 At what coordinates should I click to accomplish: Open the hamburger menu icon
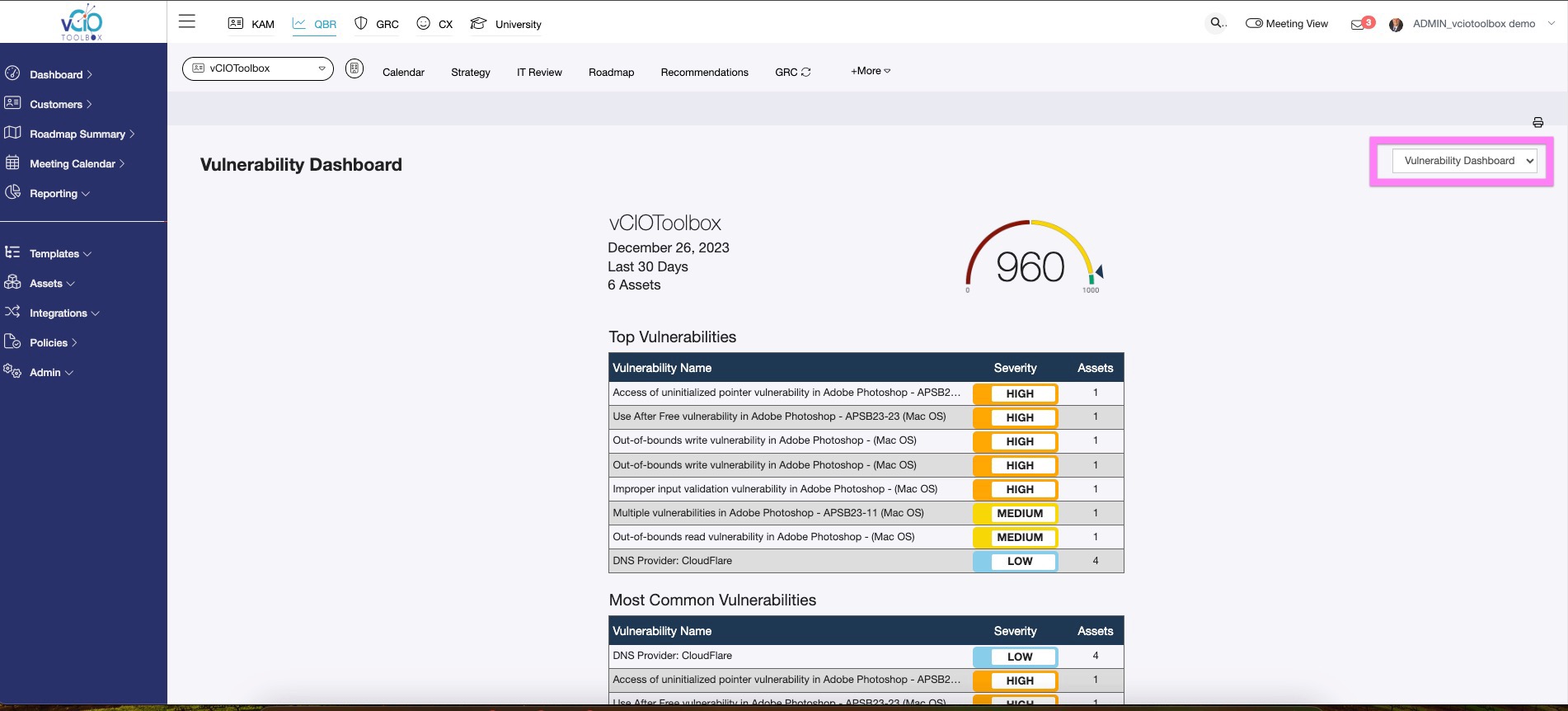187,21
